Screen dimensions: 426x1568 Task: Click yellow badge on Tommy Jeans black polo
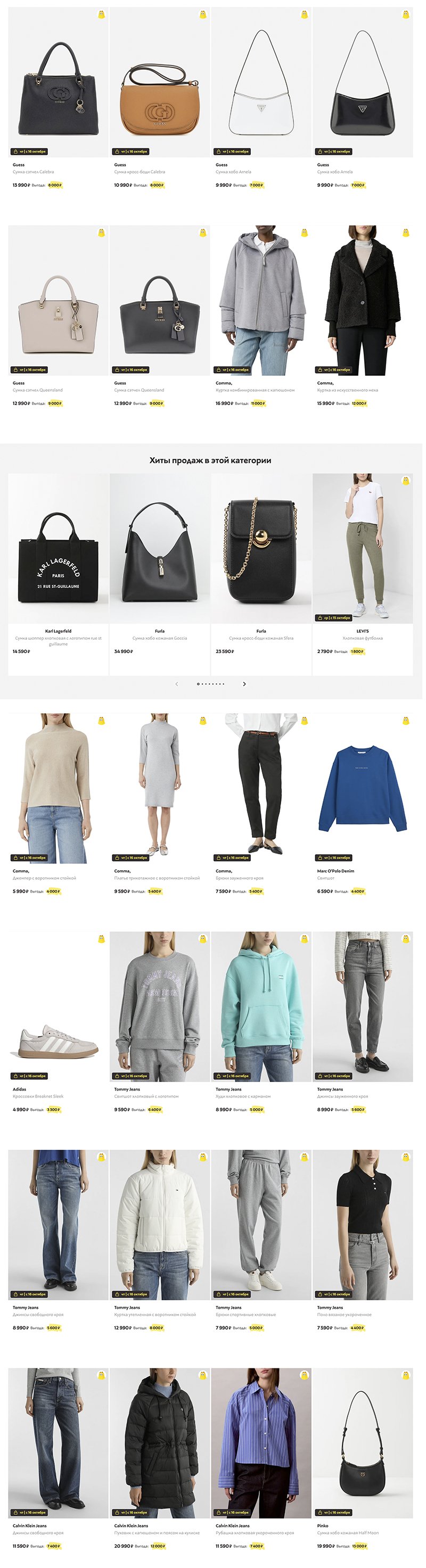click(406, 1157)
